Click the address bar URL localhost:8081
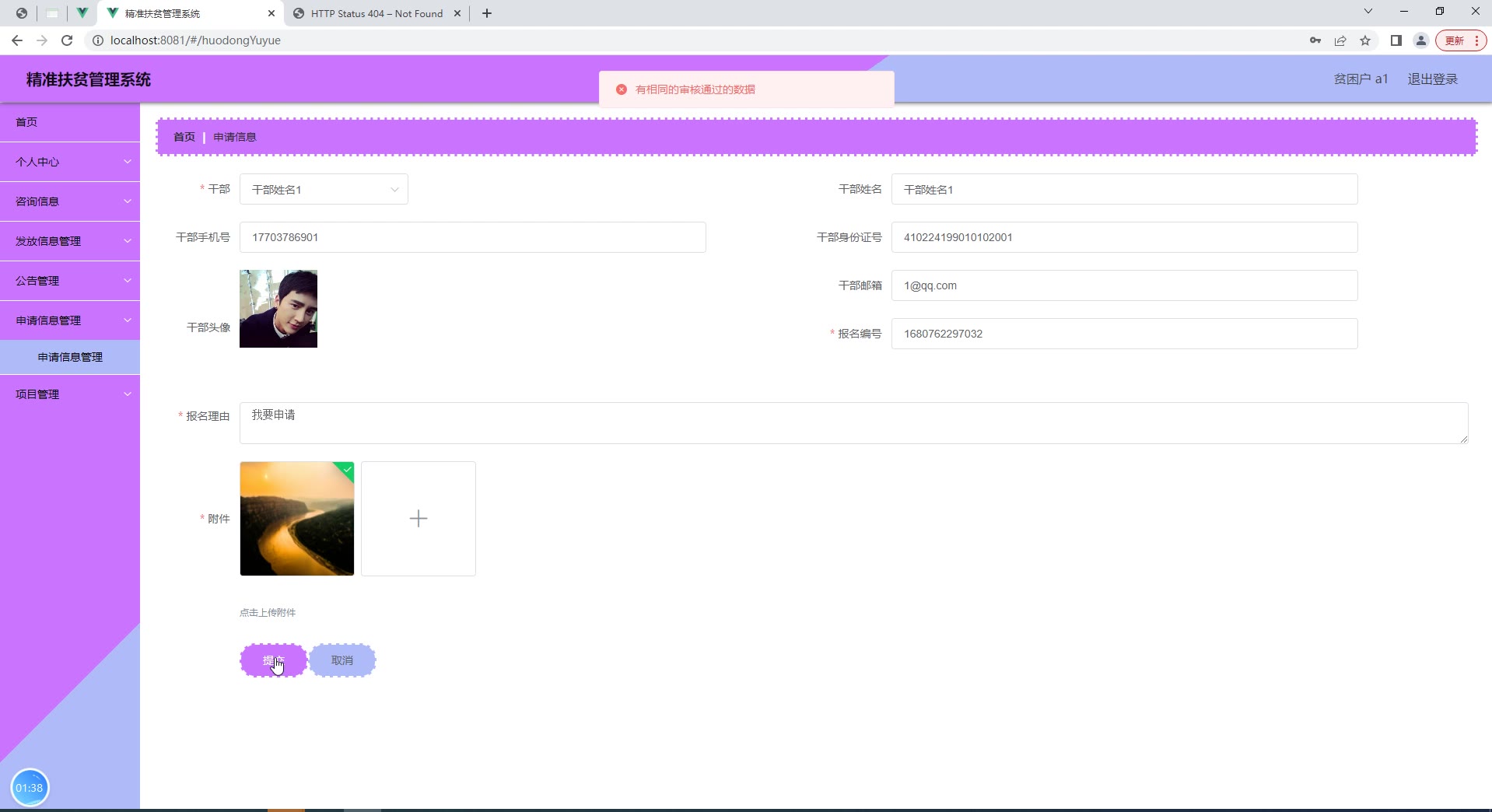Image resolution: width=1492 pixels, height=812 pixels. pyautogui.click(x=195, y=40)
